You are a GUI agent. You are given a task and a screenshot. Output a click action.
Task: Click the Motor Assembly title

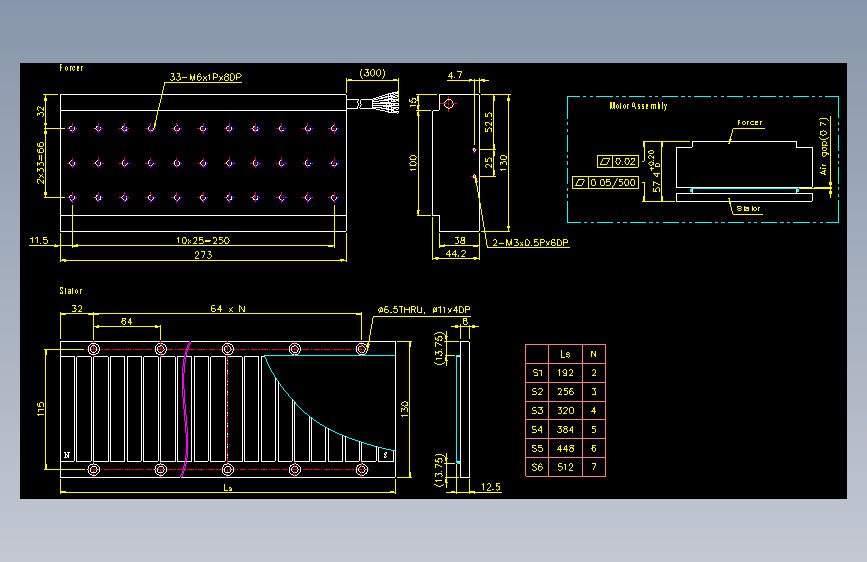pos(638,106)
